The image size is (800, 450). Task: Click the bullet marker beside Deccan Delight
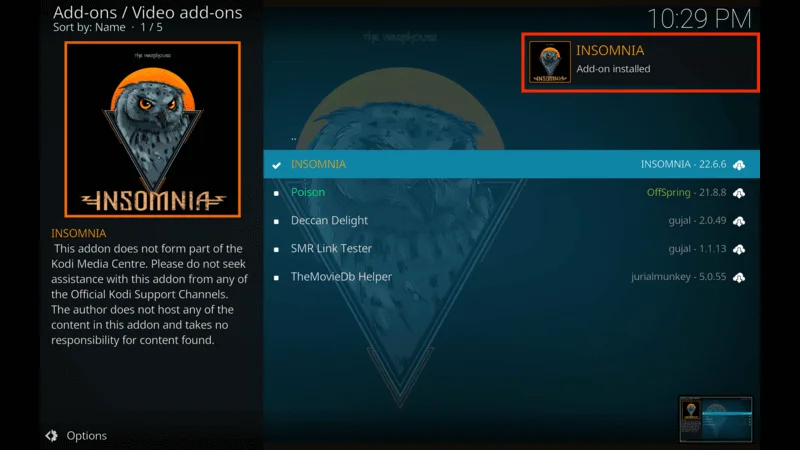tap(276, 221)
